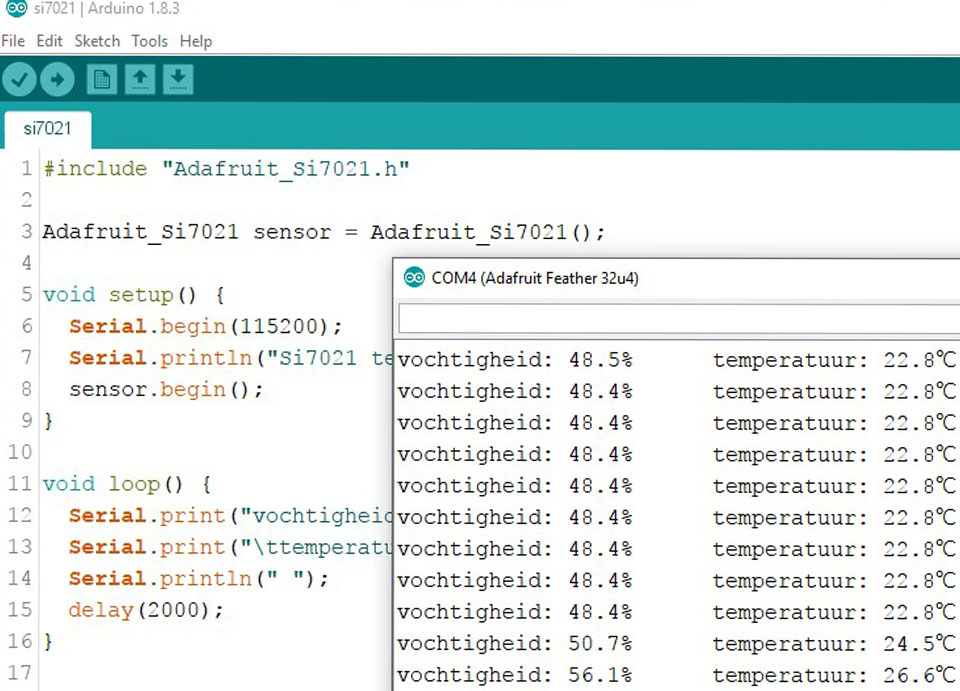
Task: Click the vochtigheid: 48.5% reading
Action: click(514, 360)
